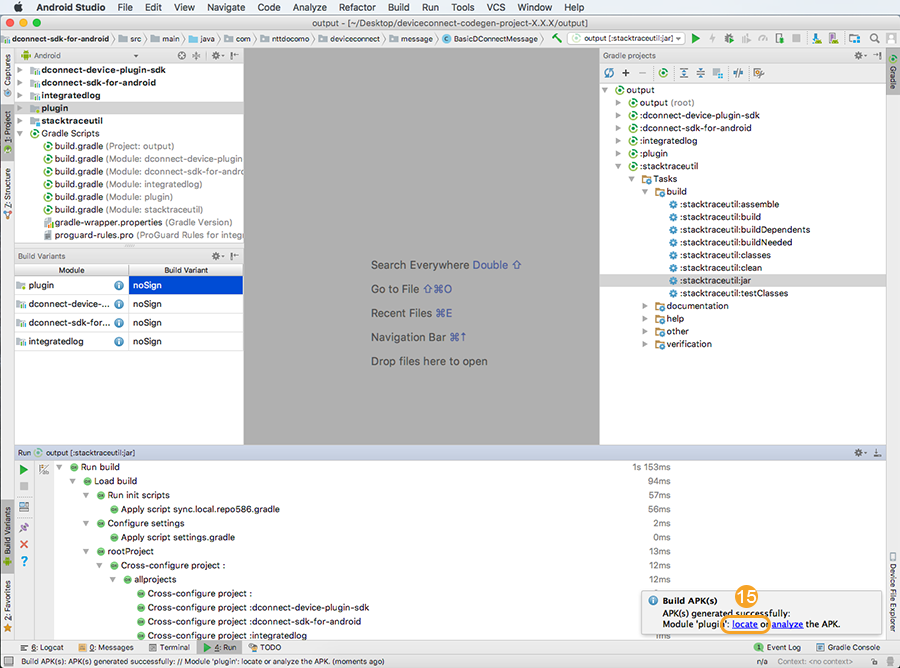Refresh all Gradle projects

[609, 73]
